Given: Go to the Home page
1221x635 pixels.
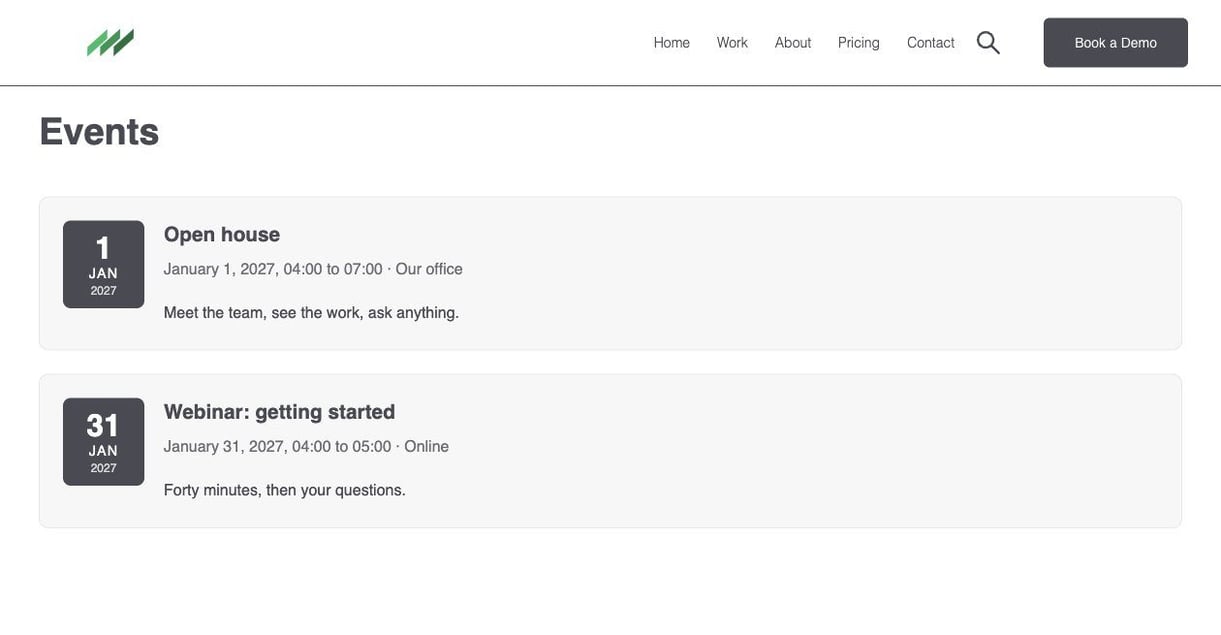Looking at the screenshot, I should 672,43.
